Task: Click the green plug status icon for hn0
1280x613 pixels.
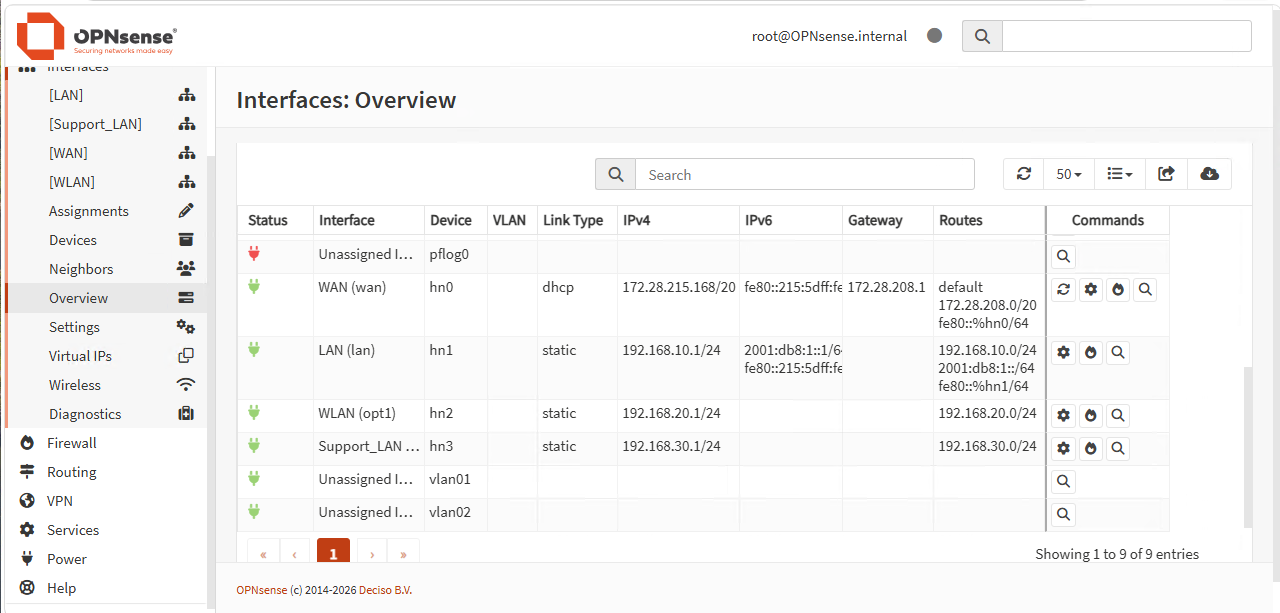Action: 254,287
